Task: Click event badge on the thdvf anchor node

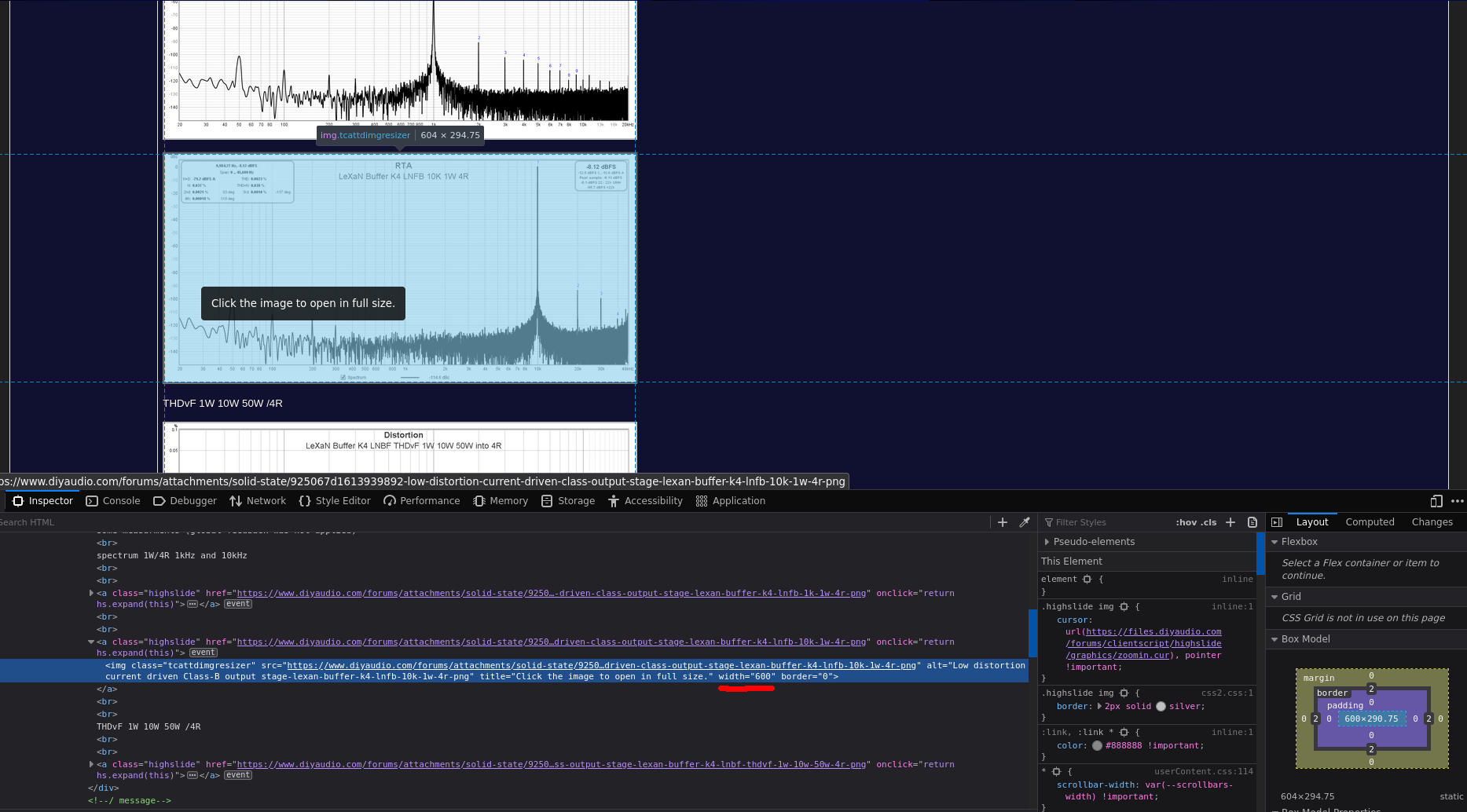Action: click(238, 775)
